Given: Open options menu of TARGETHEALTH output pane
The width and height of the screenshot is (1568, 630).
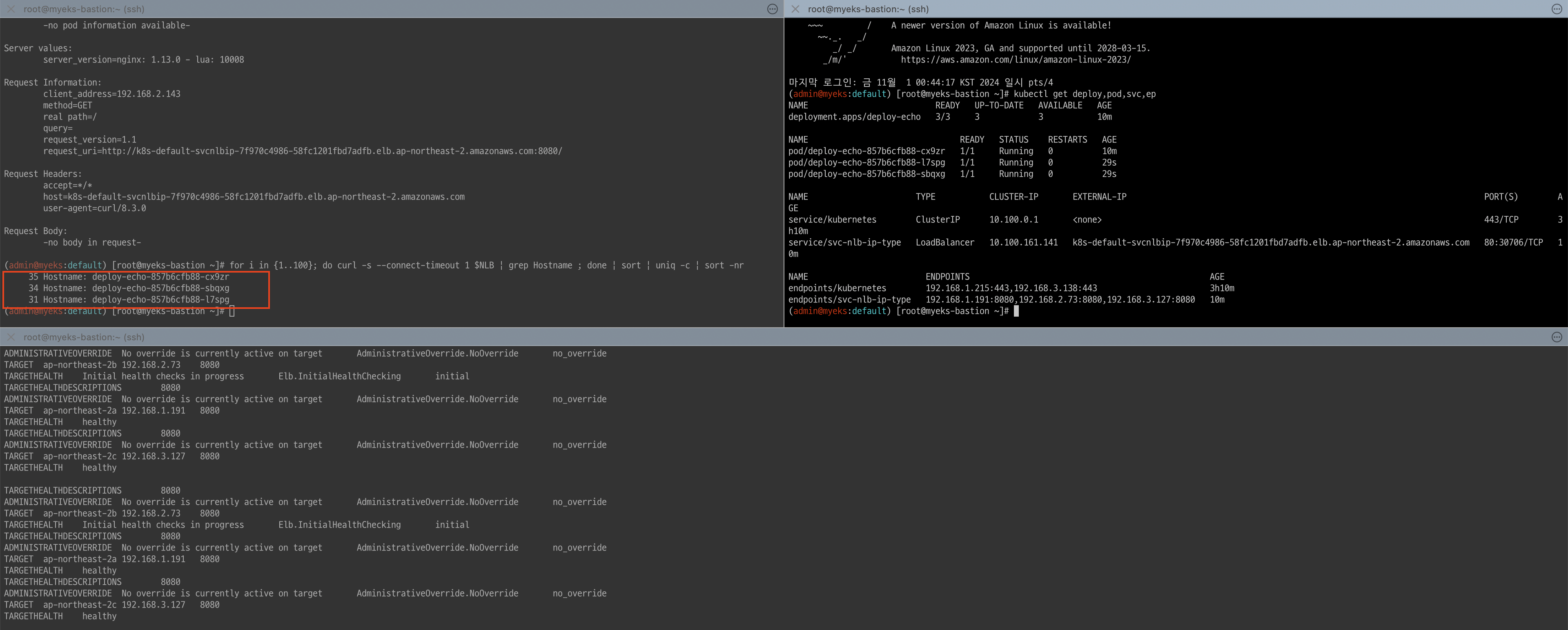Looking at the screenshot, I should click(x=1557, y=337).
